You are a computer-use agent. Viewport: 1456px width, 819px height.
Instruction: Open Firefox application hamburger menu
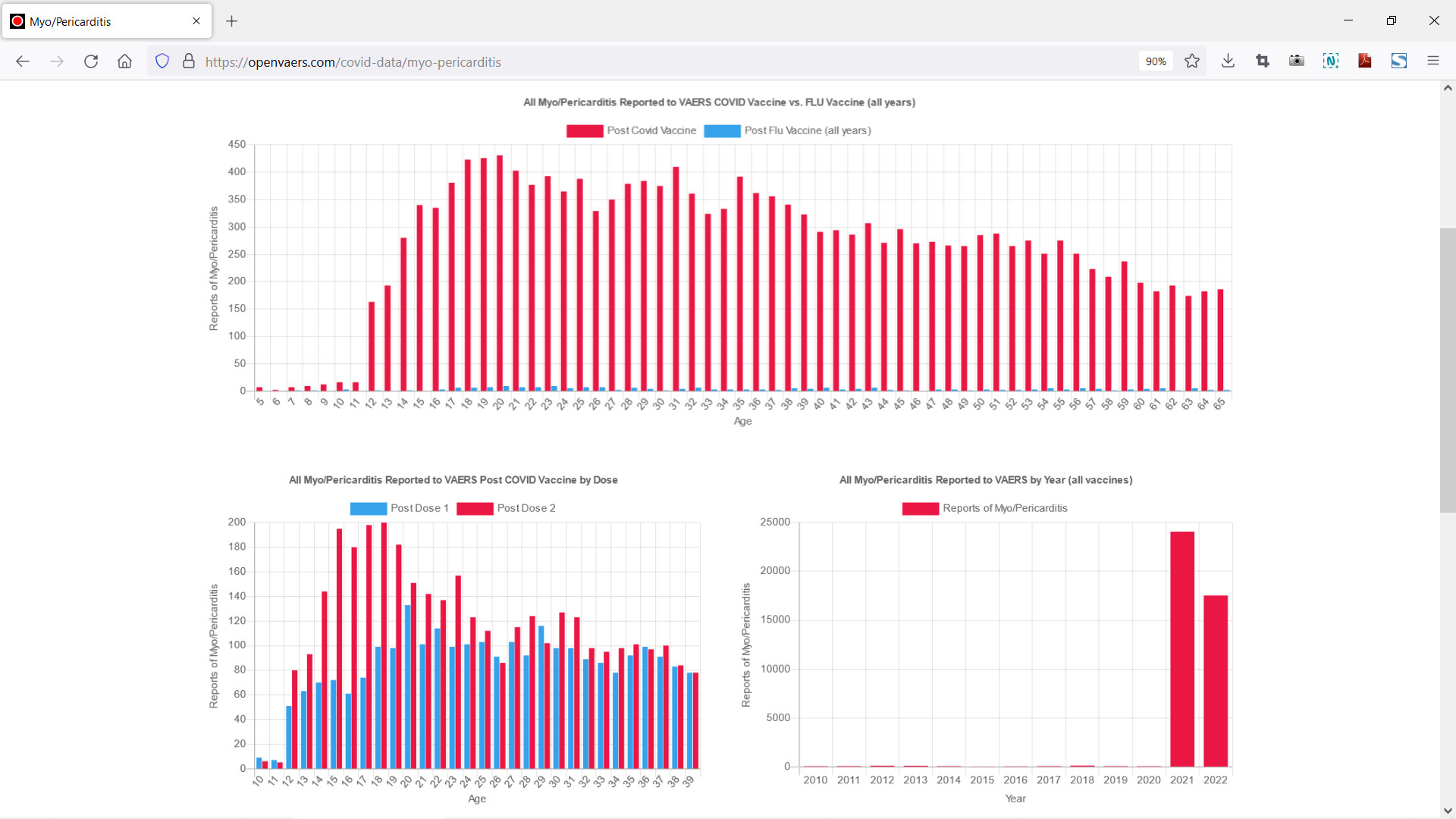coord(1432,61)
